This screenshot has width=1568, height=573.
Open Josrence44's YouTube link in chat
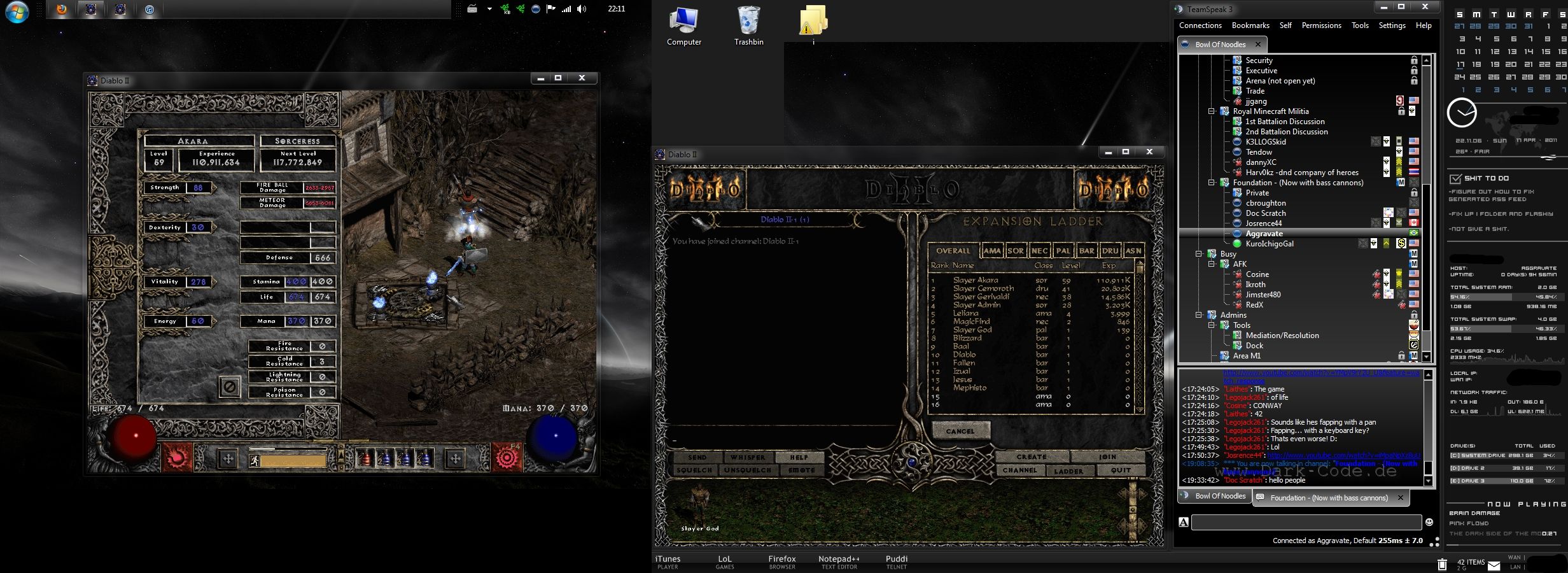click(1343, 456)
